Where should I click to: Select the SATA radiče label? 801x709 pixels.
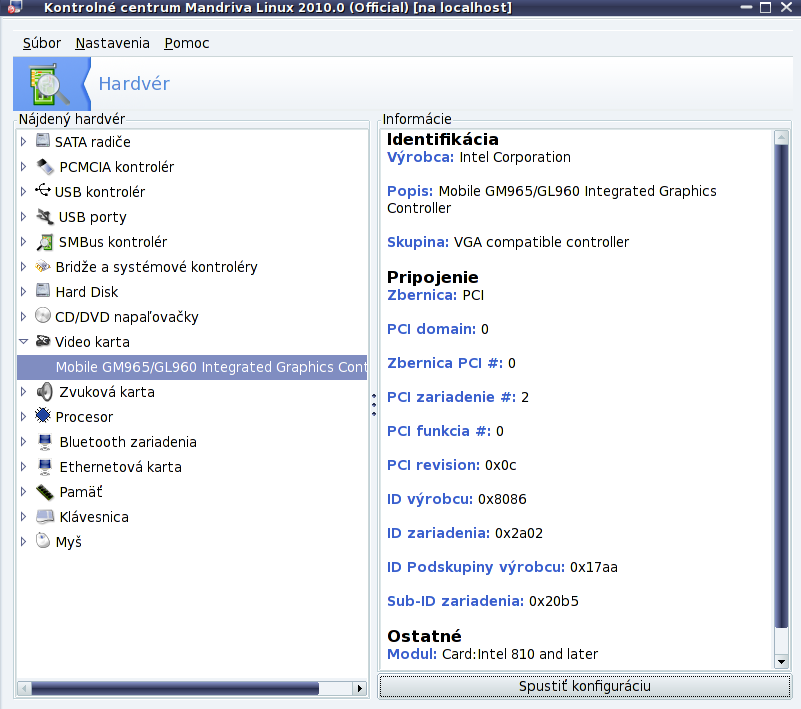tap(92, 142)
